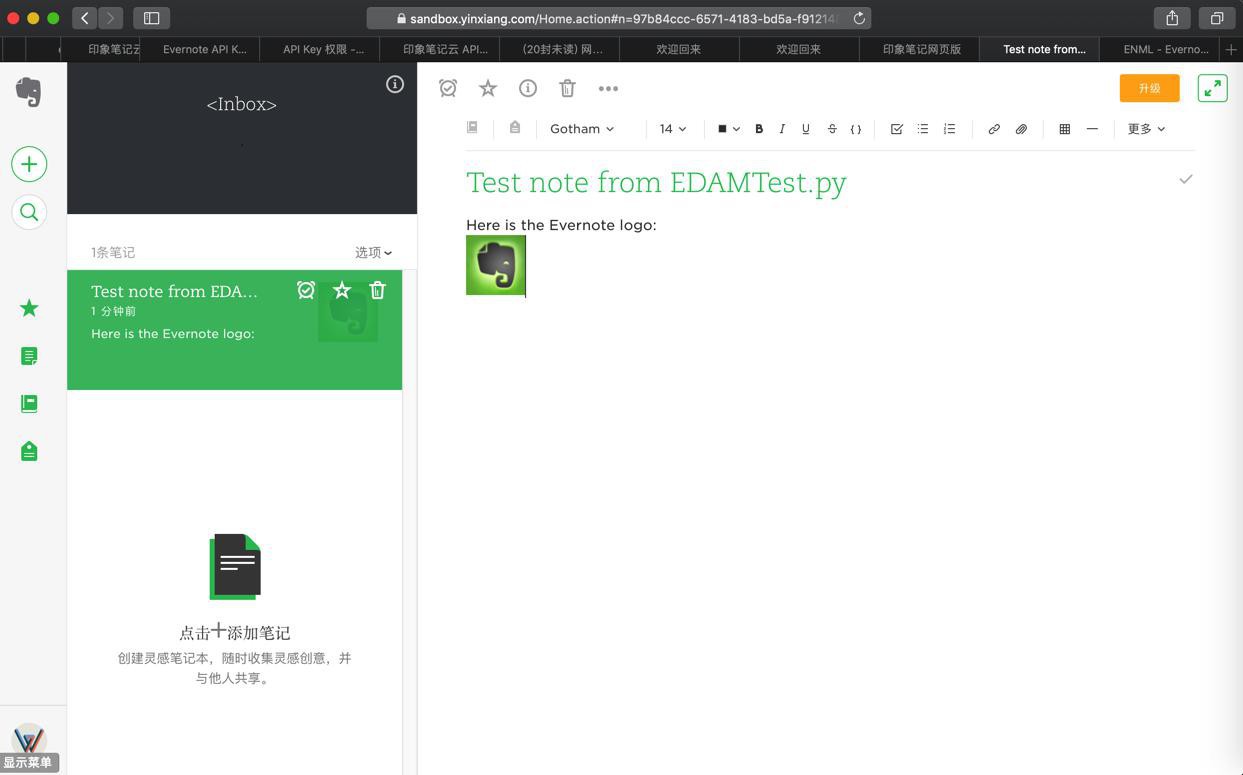Viewport: 1243px width, 775px height.
Task: Create a new note with the plus button
Action: click(x=29, y=164)
